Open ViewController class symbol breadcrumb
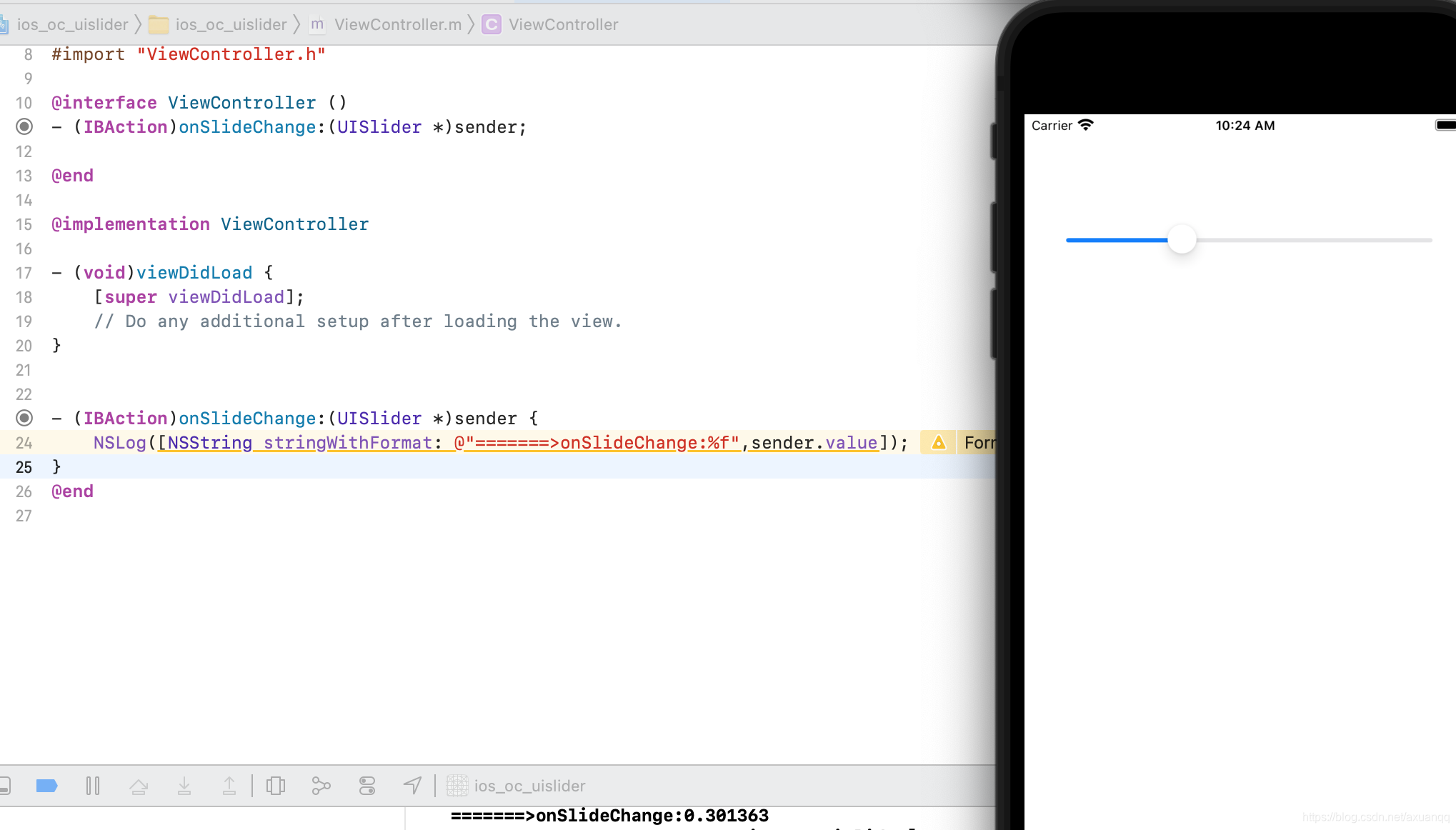Screen dimensions: 1456x830 [563, 25]
